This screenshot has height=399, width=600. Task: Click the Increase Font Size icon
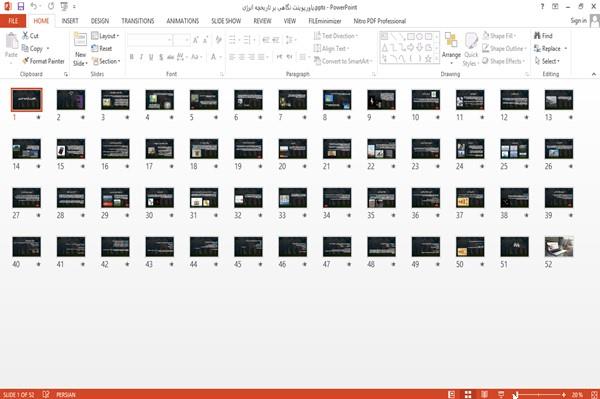tap(196, 39)
